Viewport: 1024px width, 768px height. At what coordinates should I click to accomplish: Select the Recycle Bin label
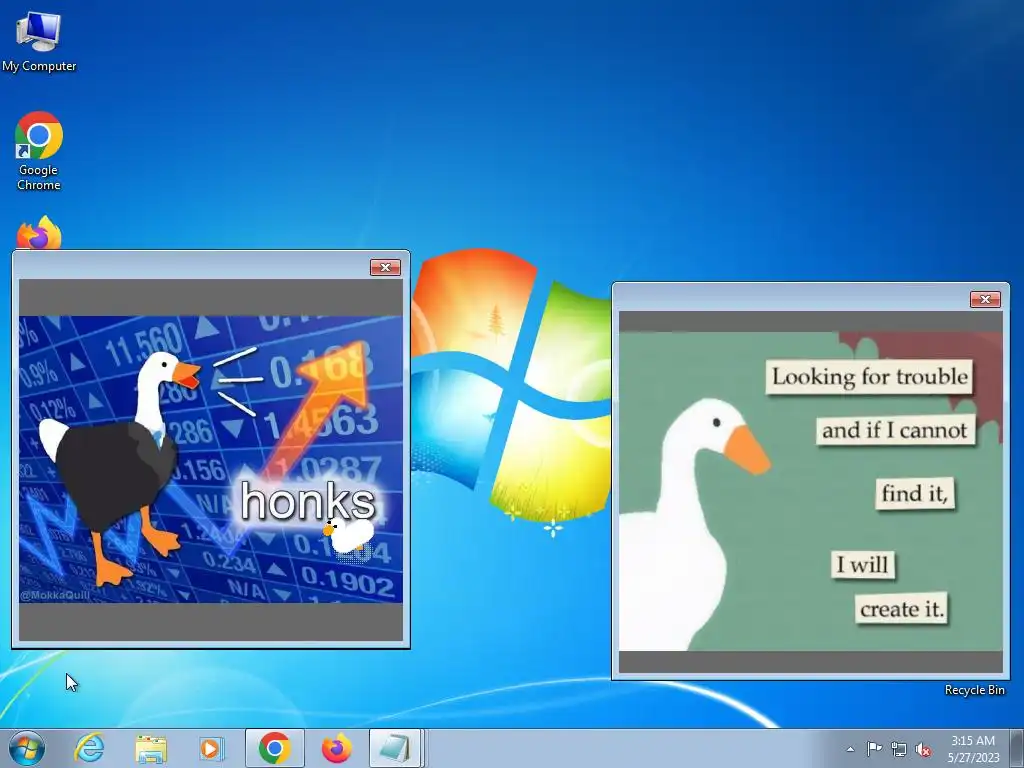pos(974,690)
